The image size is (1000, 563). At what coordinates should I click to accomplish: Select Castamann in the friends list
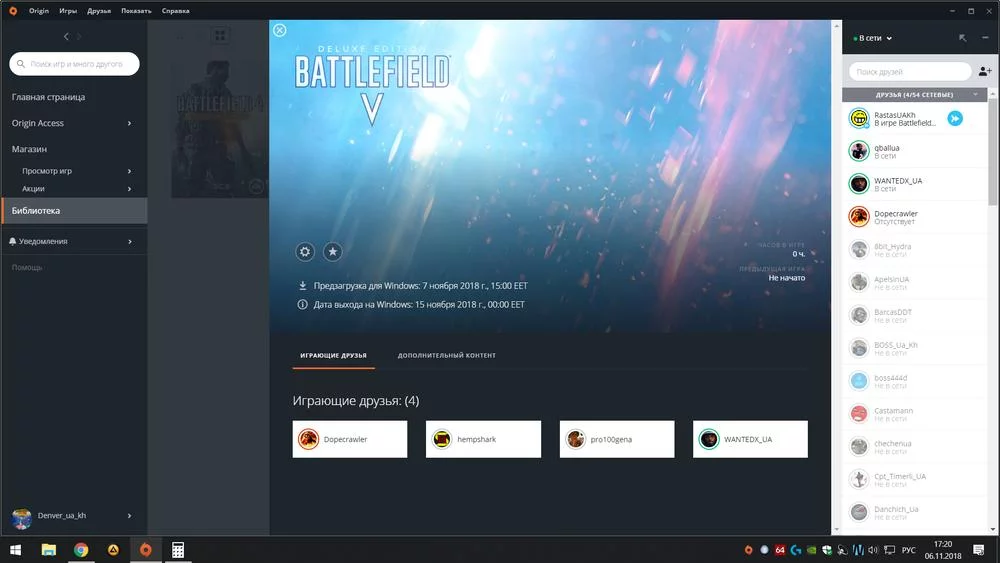point(915,414)
